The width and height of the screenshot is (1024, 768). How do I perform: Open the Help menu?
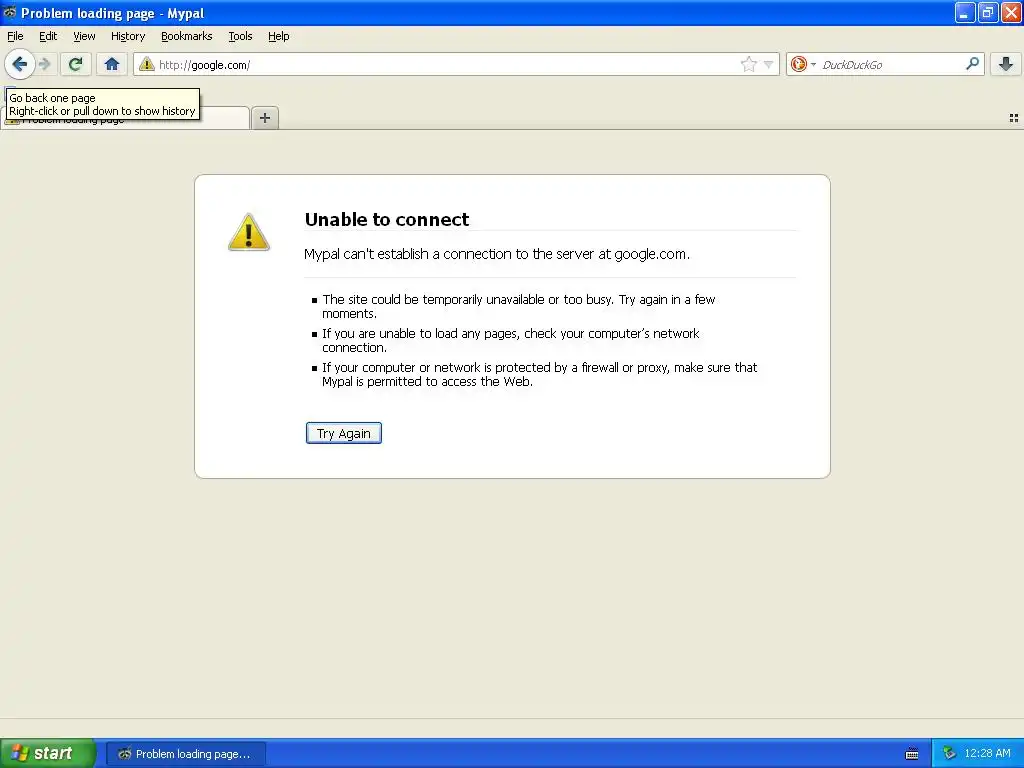click(278, 36)
